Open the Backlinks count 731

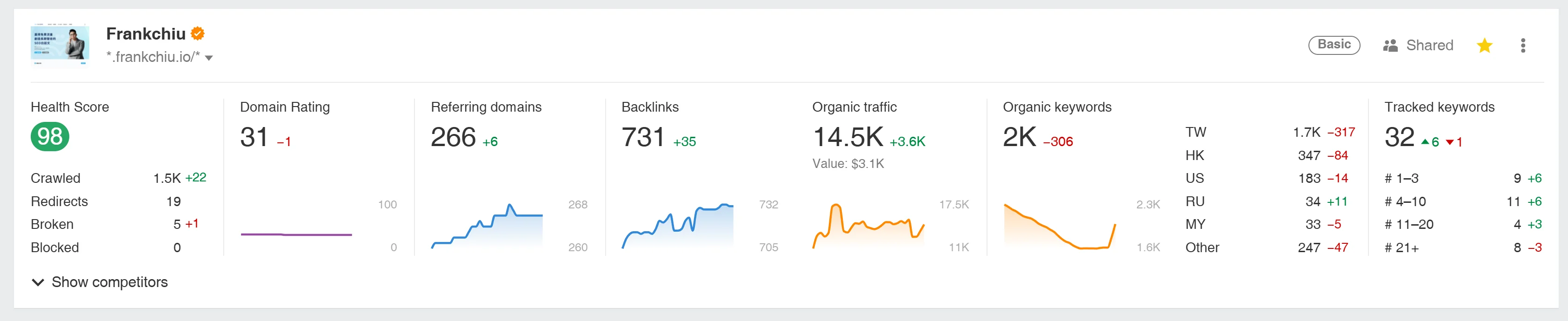[643, 137]
